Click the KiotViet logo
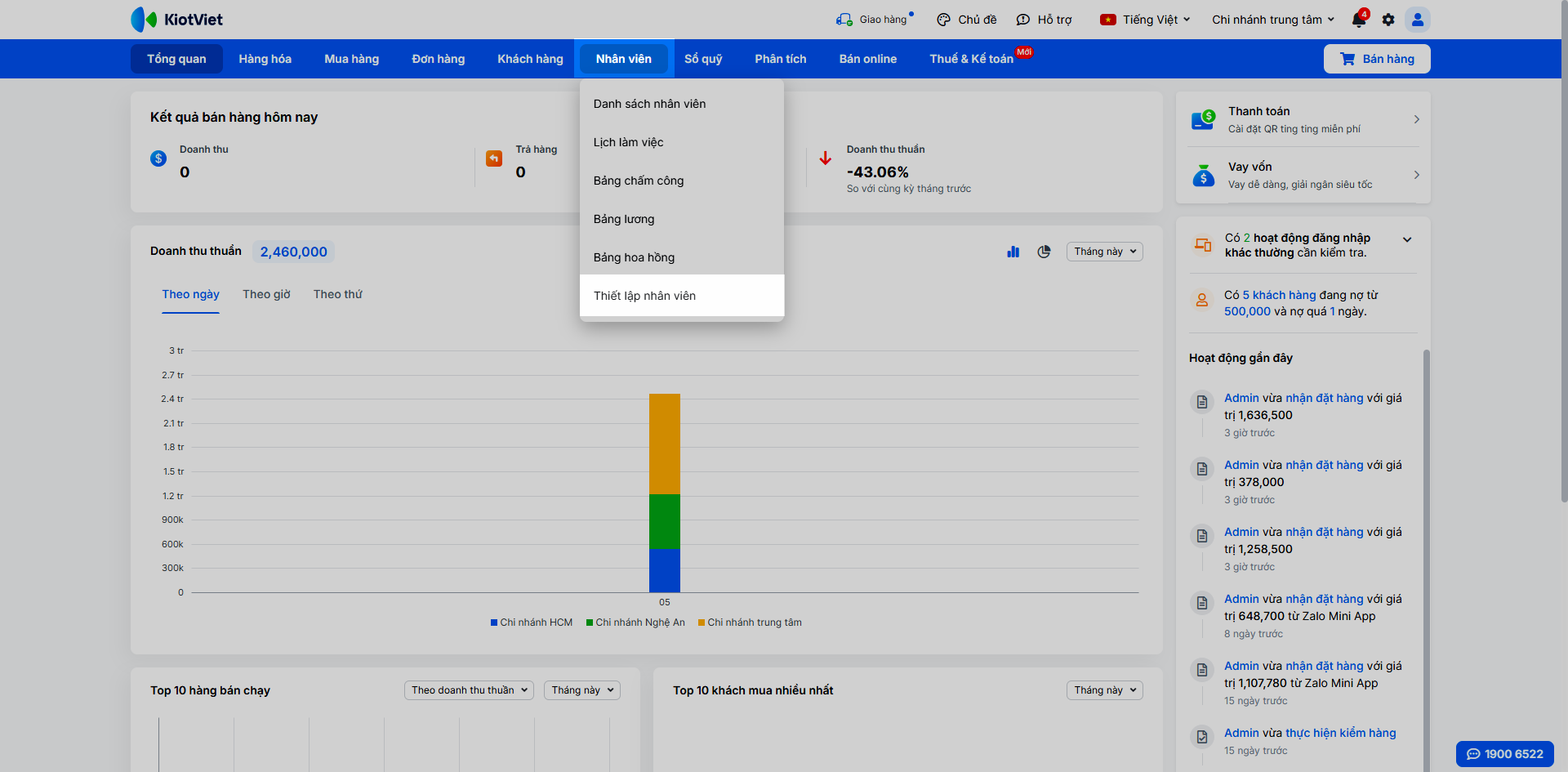1568x772 pixels. [177, 20]
